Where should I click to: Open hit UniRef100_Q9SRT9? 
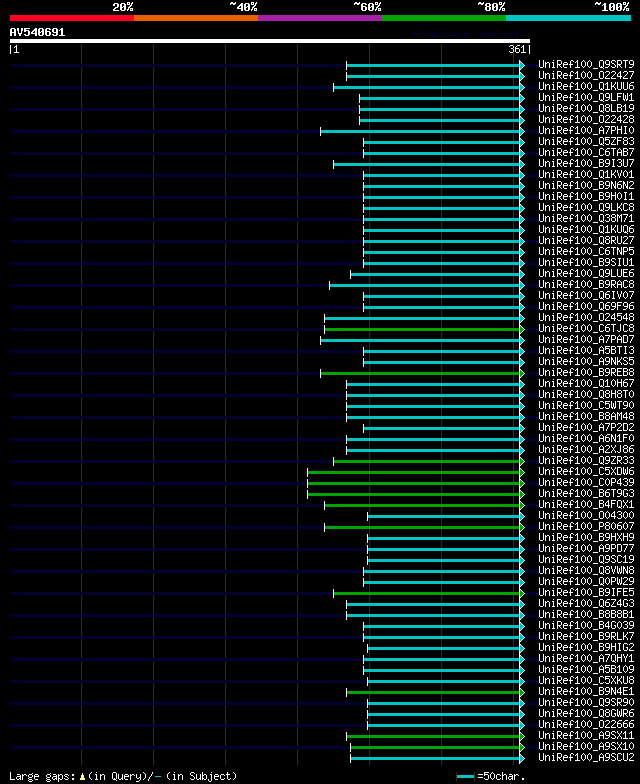(586, 64)
